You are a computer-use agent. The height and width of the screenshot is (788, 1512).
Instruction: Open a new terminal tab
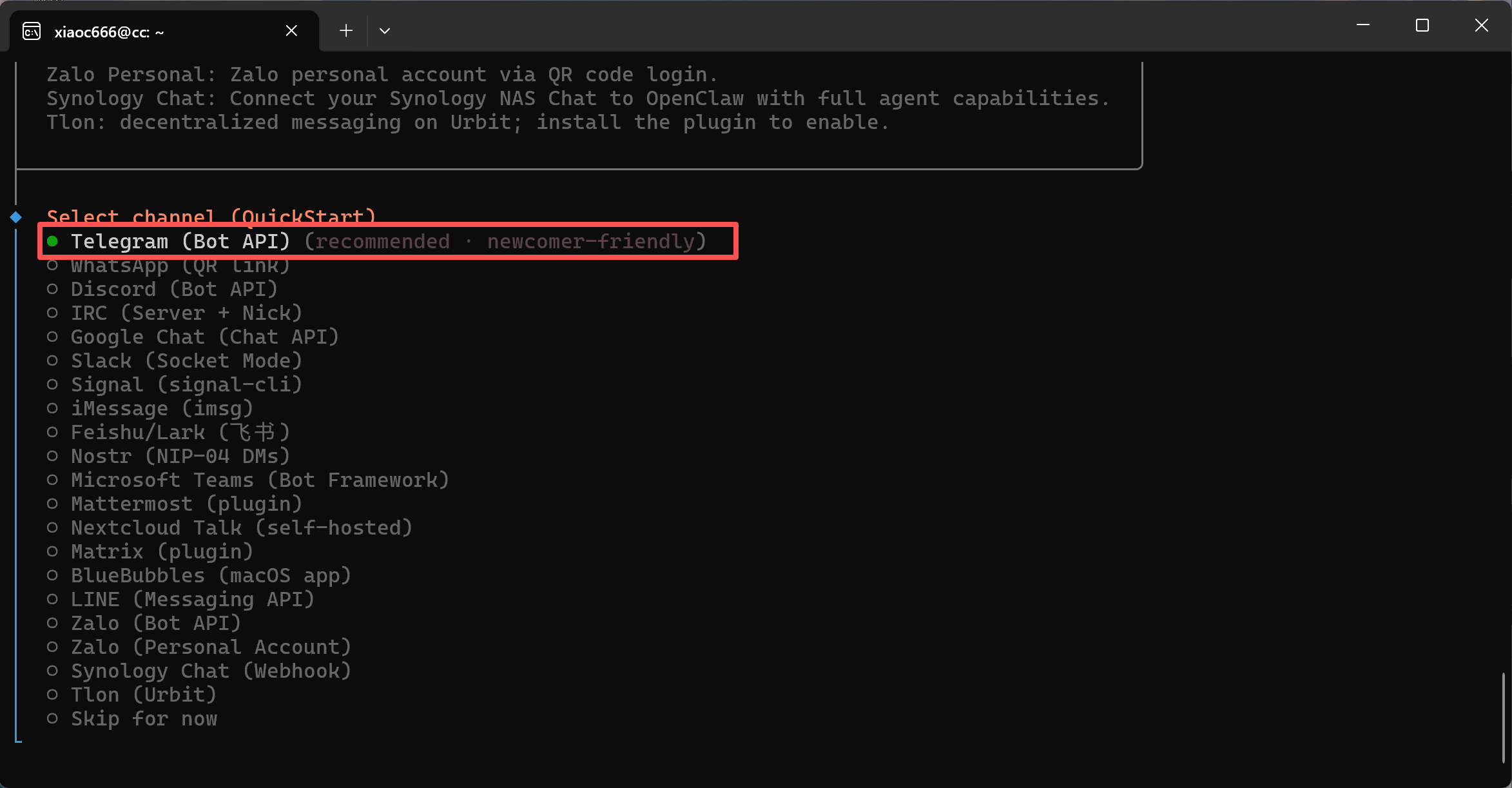[346, 31]
